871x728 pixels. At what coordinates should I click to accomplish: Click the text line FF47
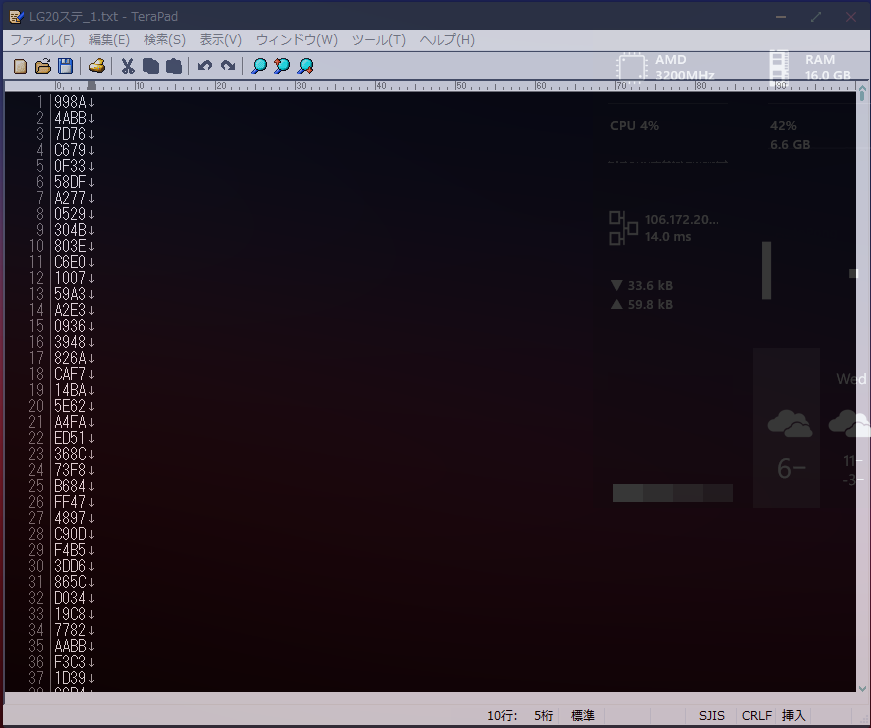pos(70,503)
